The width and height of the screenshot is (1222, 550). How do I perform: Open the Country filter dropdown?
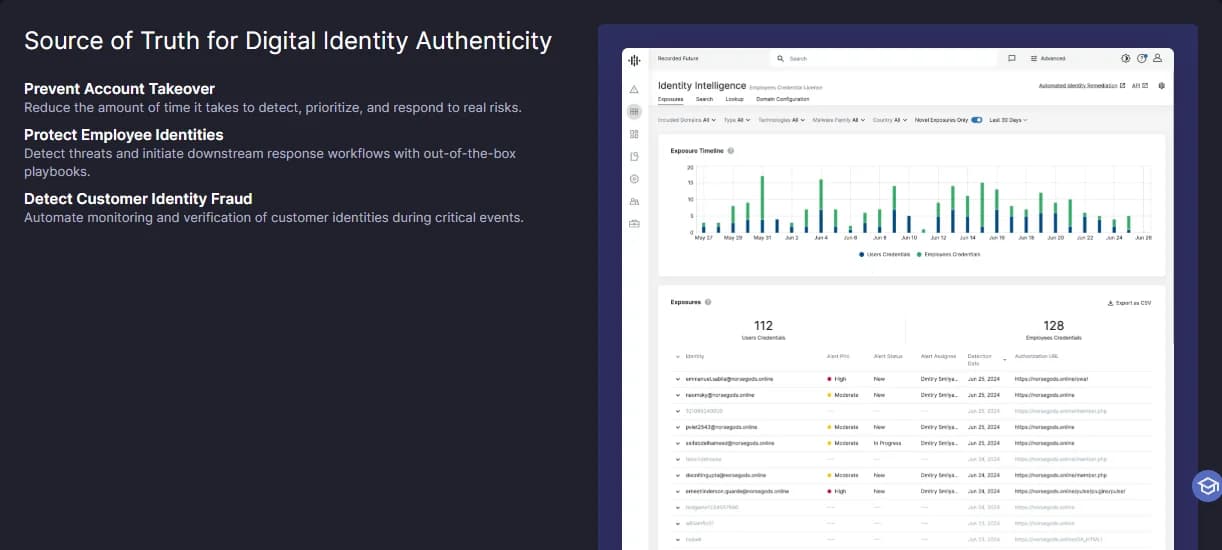[x=890, y=120]
